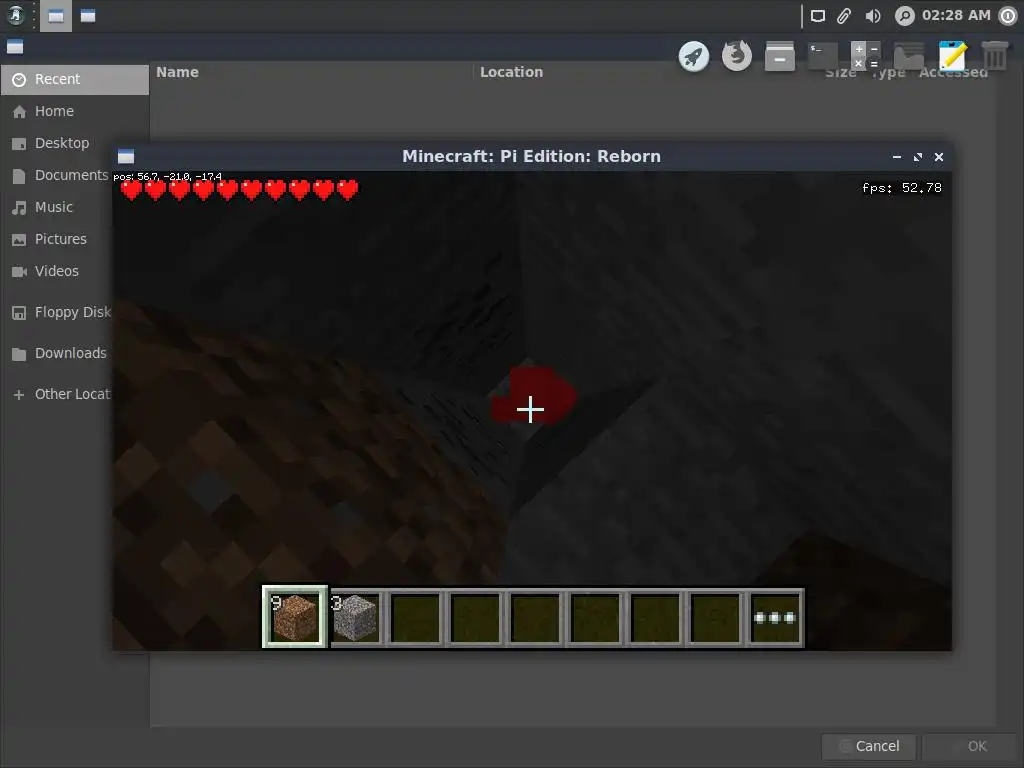Viewport: 1024px width, 768px height.
Task: Open the system application menu logo
Action: pos(16,16)
